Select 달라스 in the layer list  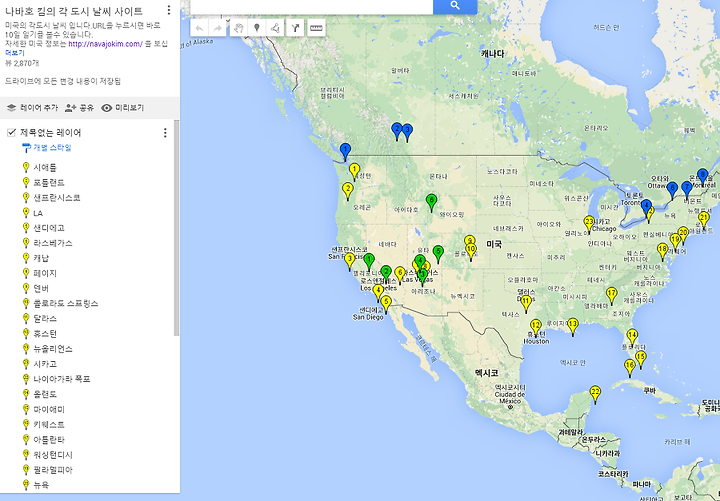45,319
